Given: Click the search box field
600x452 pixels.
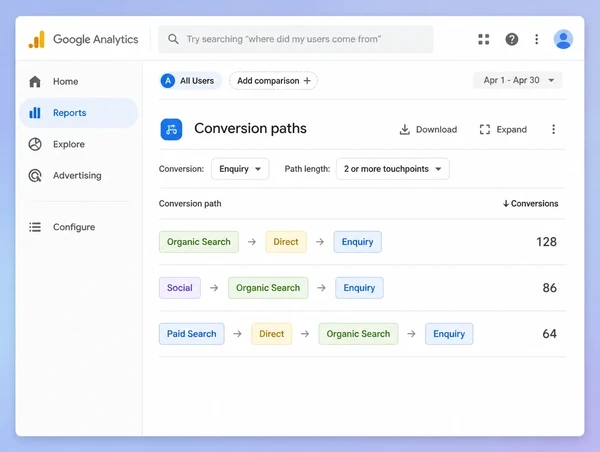Looking at the screenshot, I should [x=296, y=39].
